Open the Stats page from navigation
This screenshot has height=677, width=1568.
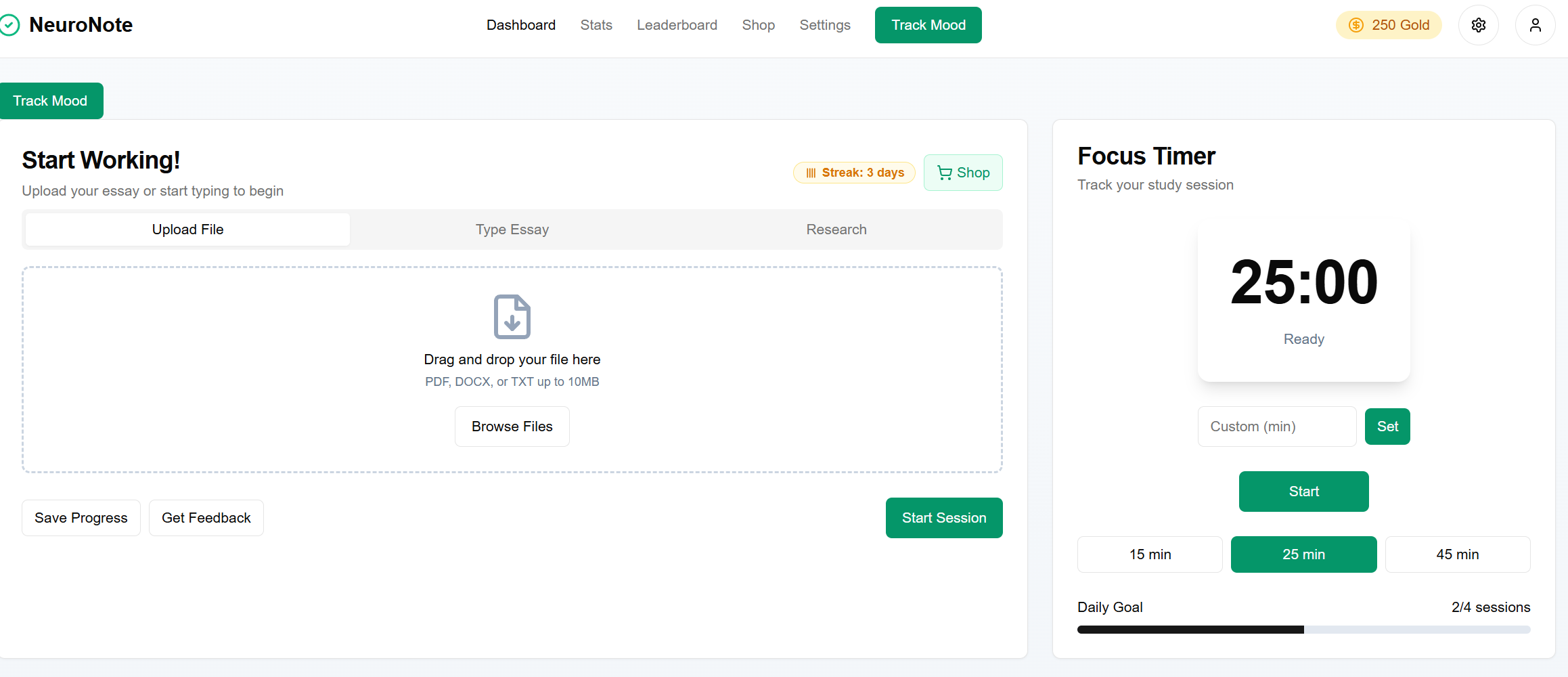coord(596,26)
